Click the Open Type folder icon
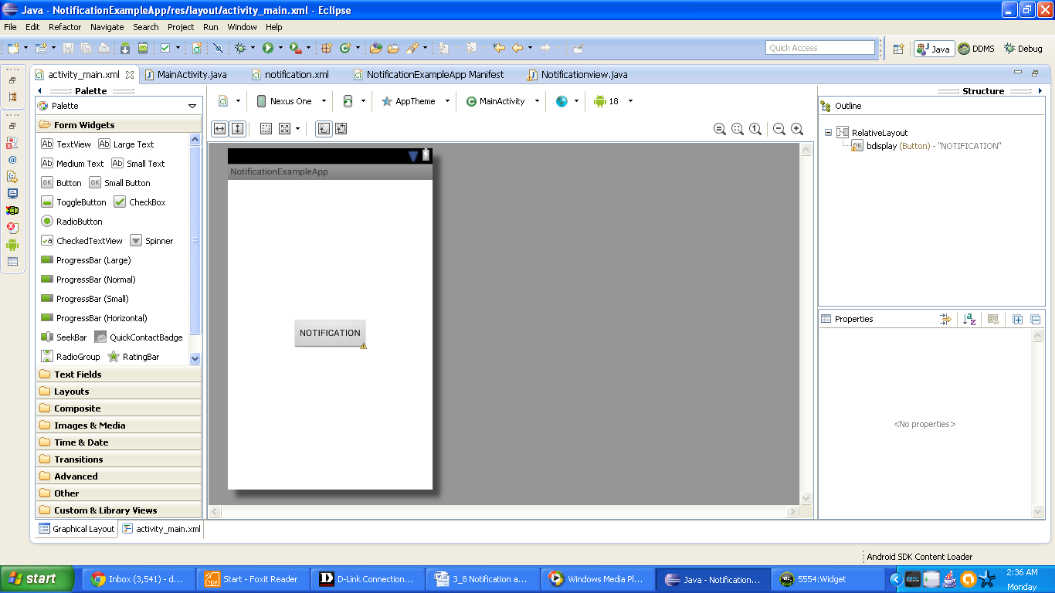 [x=375, y=48]
